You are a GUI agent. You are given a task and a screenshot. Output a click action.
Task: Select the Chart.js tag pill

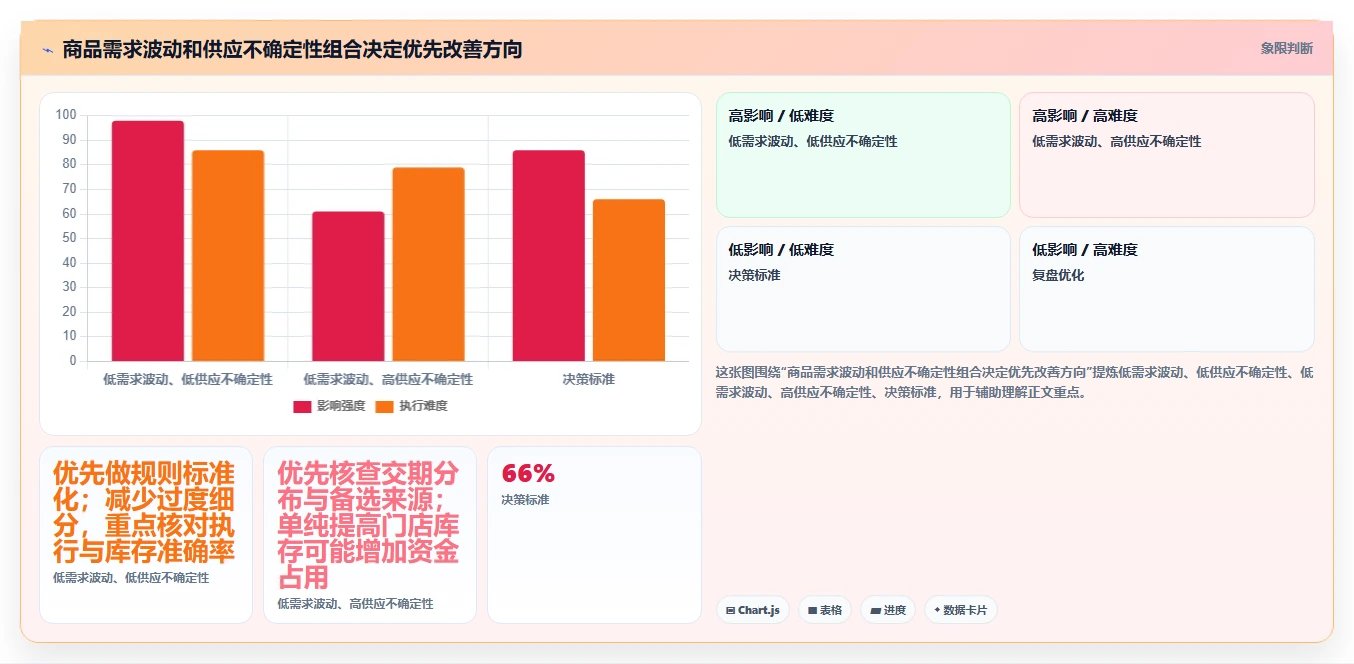753,610
